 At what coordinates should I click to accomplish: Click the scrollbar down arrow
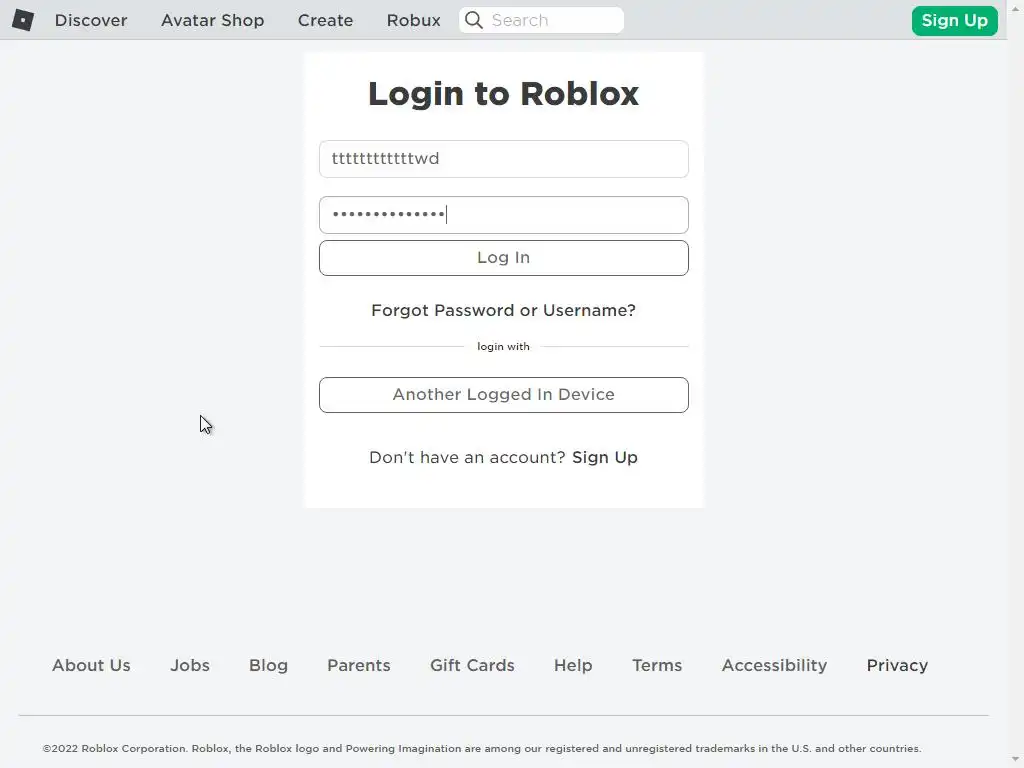click(x=1016, y=758)
